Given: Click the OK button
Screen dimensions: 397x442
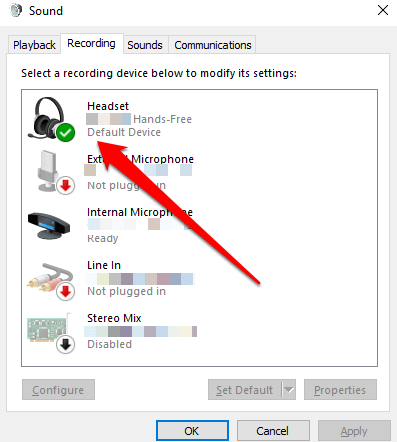Looking at the screenshot, I should coord(192,431).
